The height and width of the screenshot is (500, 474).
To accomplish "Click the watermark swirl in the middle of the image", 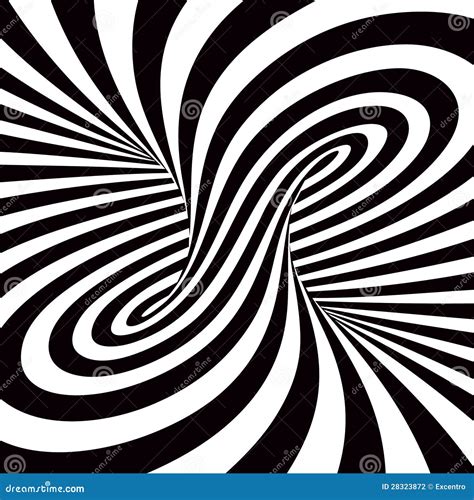I will pos(280,199).
